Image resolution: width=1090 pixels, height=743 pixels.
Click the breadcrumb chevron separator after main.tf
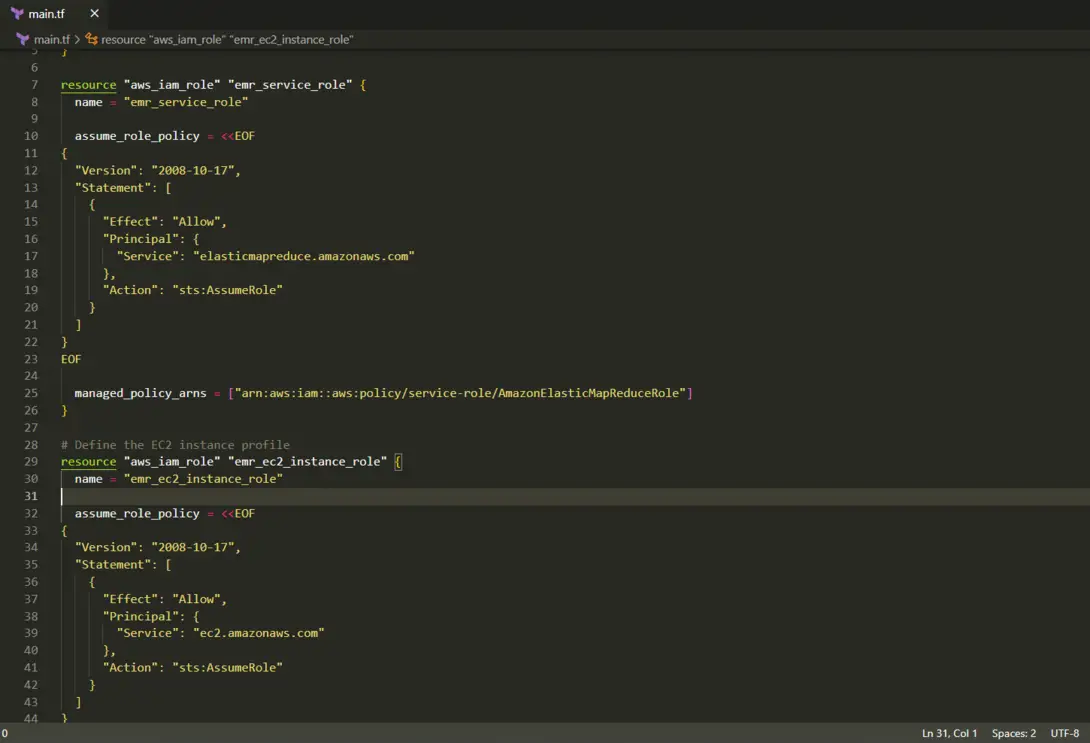(x=77, y=40)
